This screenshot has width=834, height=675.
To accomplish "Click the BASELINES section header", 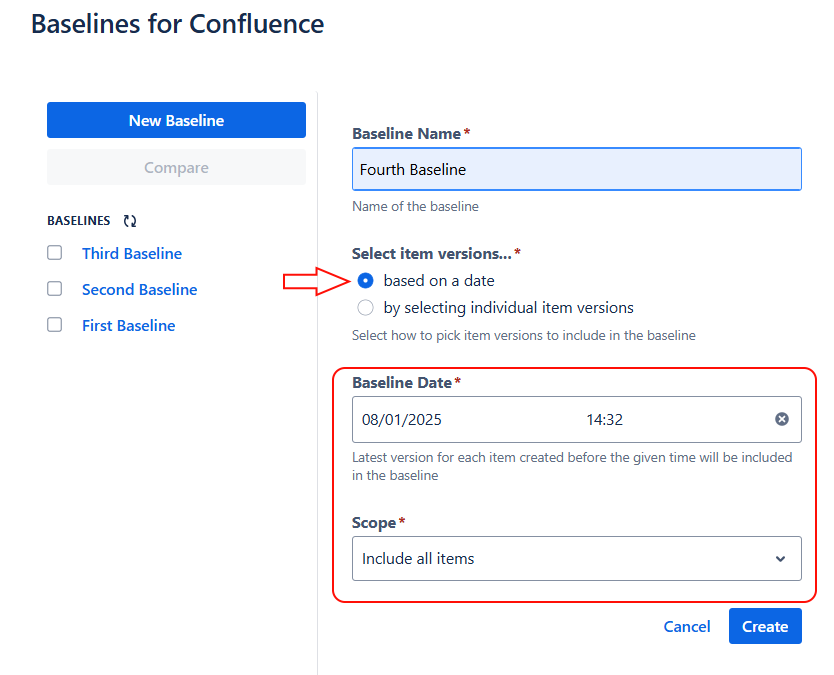I will [79, 220].
